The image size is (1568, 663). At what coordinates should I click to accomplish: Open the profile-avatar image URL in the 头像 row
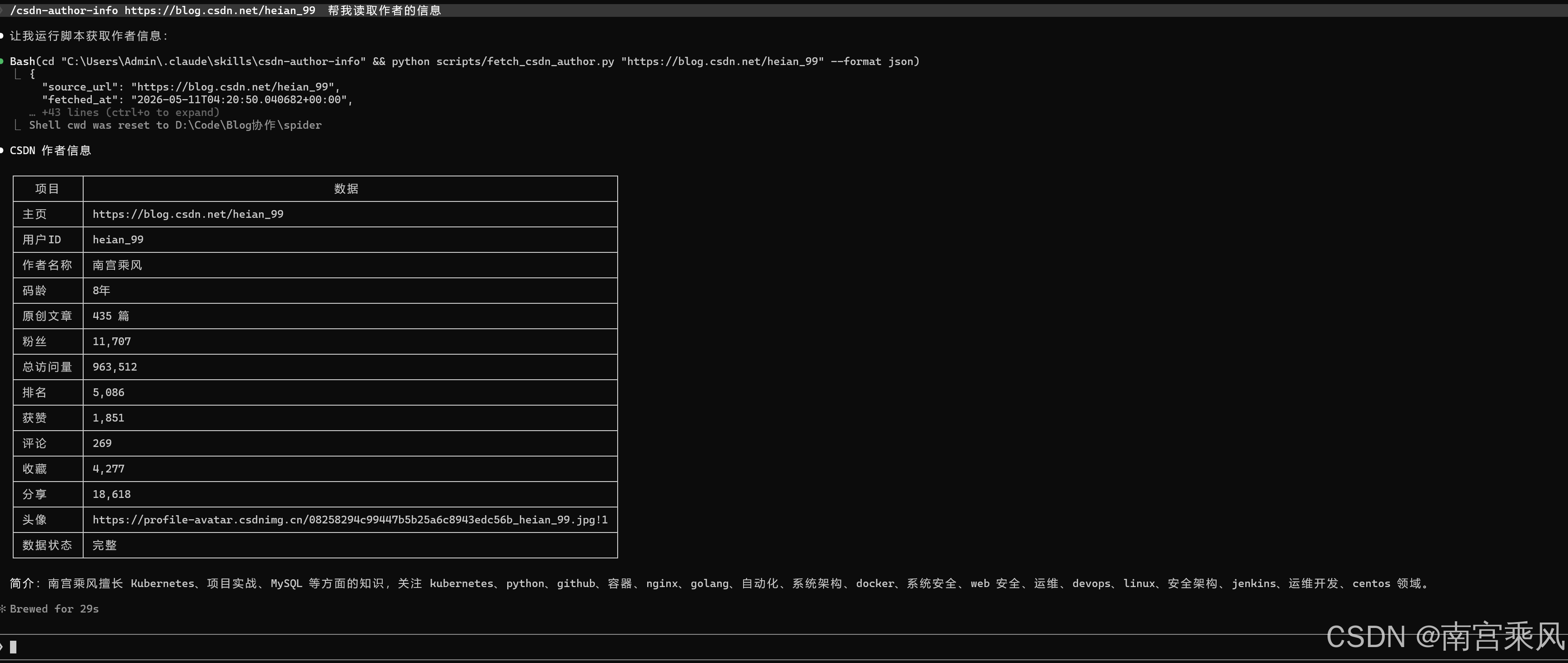pyautogui.click(x=350, y=520)
